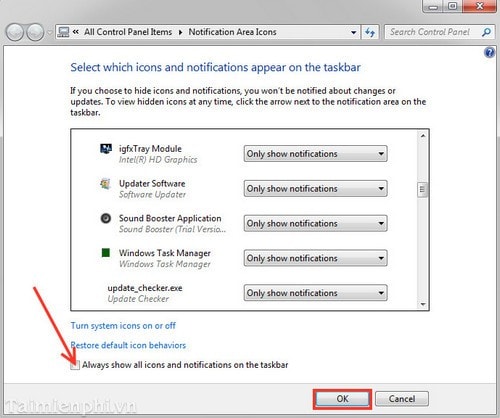This screenshot has height=418, width=500.
Task: Click the Sound Booster Application speaker icon
Action: tap(106, 218)
